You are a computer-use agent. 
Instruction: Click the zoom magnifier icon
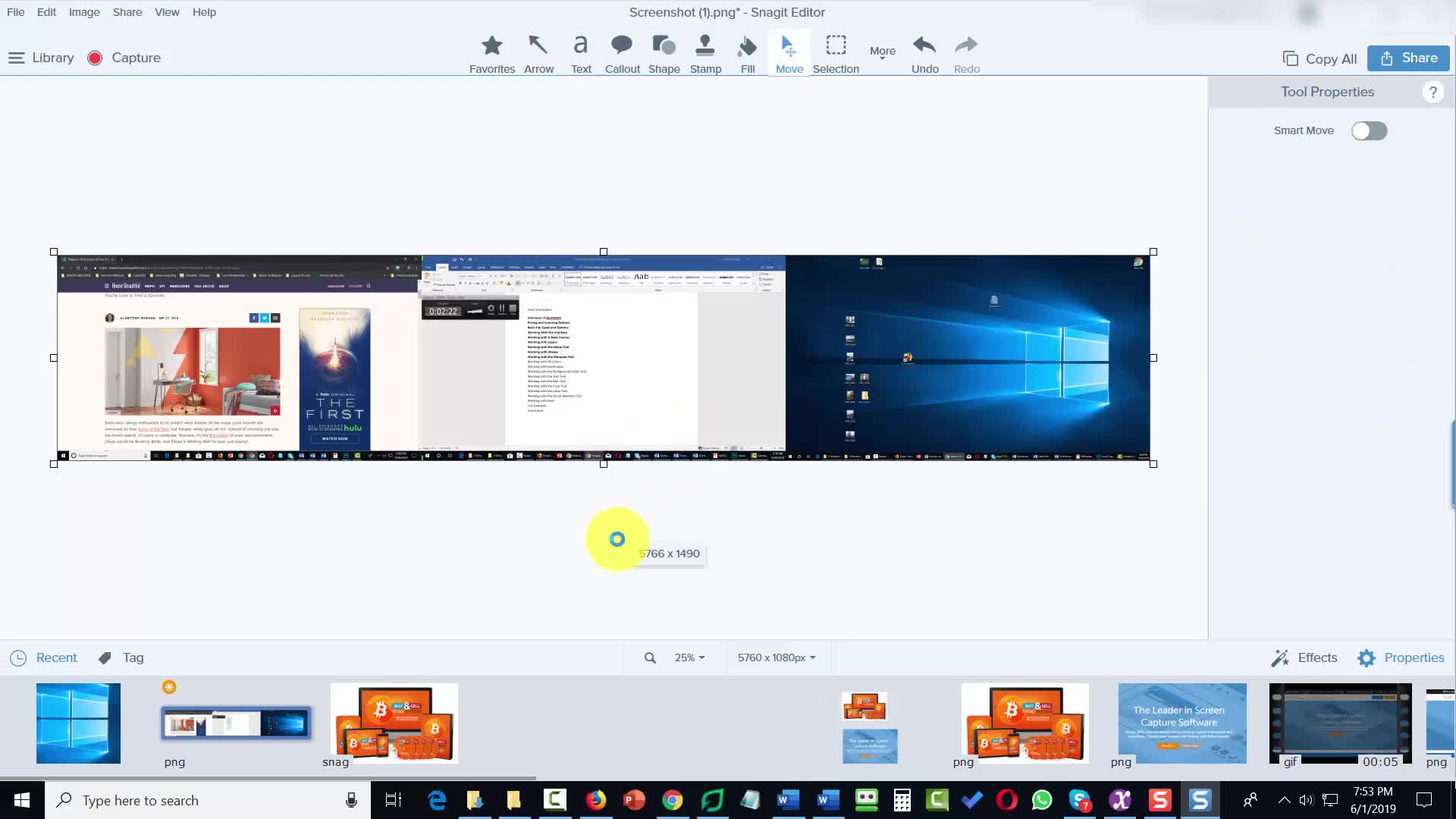pos(650,657)
